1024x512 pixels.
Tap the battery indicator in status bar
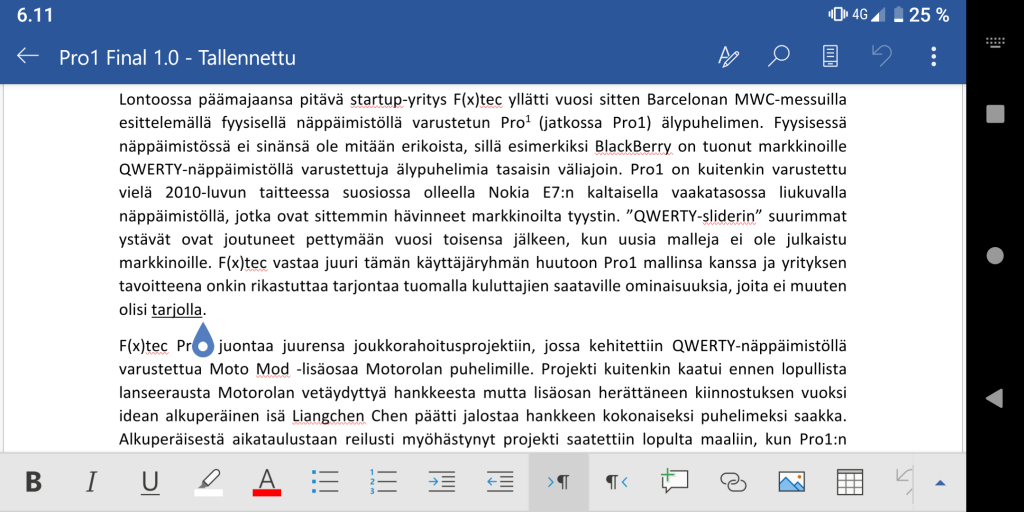(x=900, y=14)
